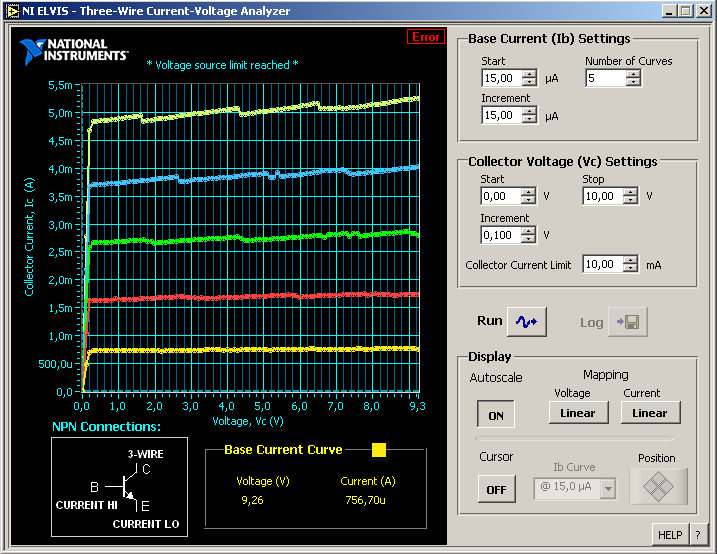Increase the Collector Voltage Stop value
Screen dimensions: 717x554
[630, 192]
